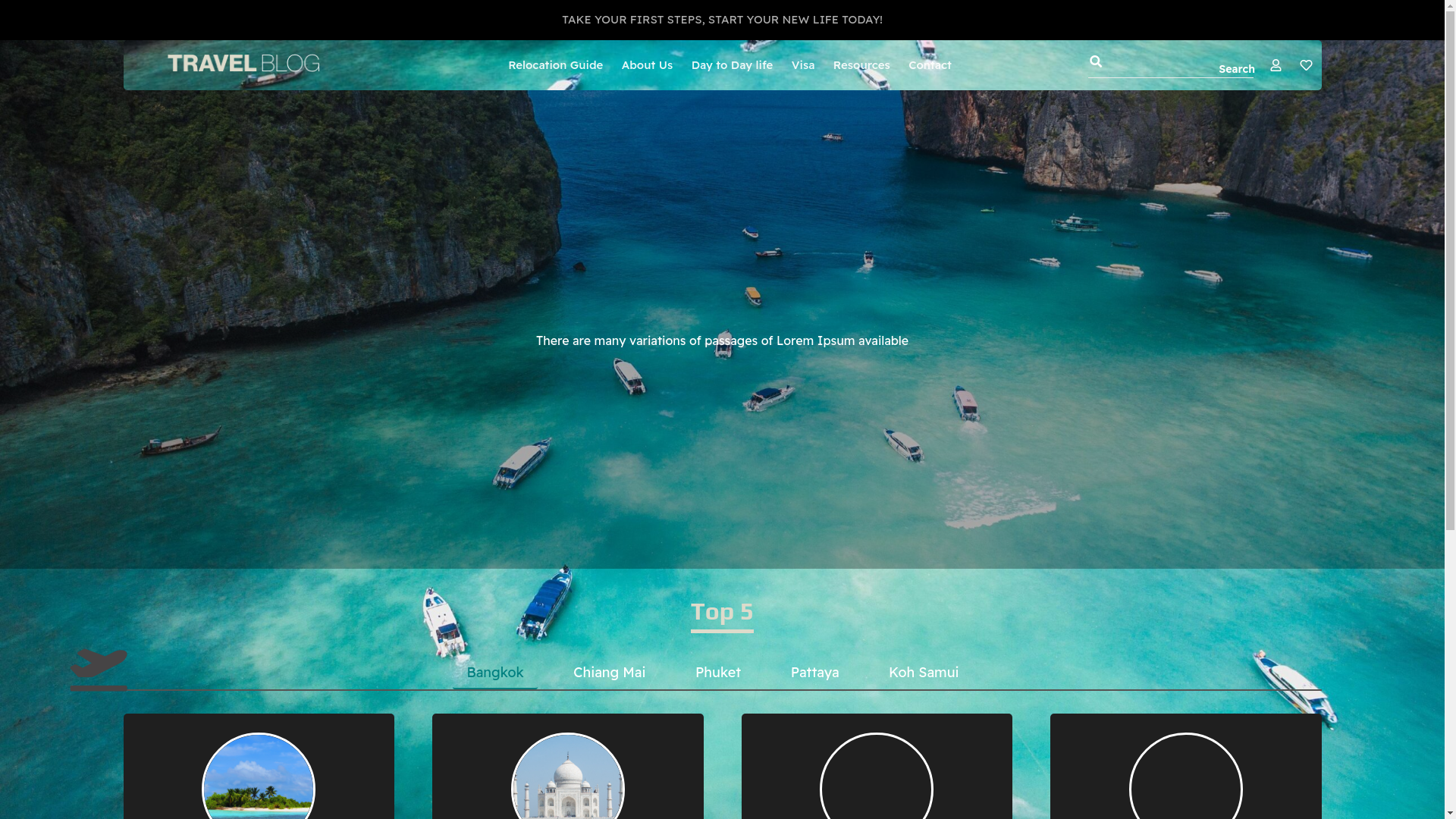Open the Resources menu item
The image size is (1456, 819).
[x=861, y=65]
